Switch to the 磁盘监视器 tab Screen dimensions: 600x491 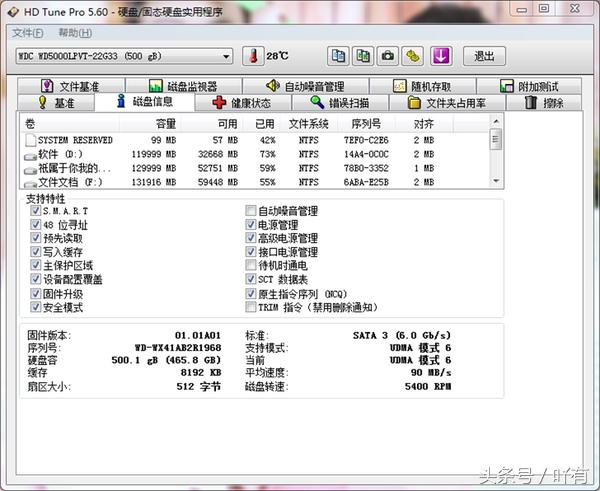click(183, 87)
